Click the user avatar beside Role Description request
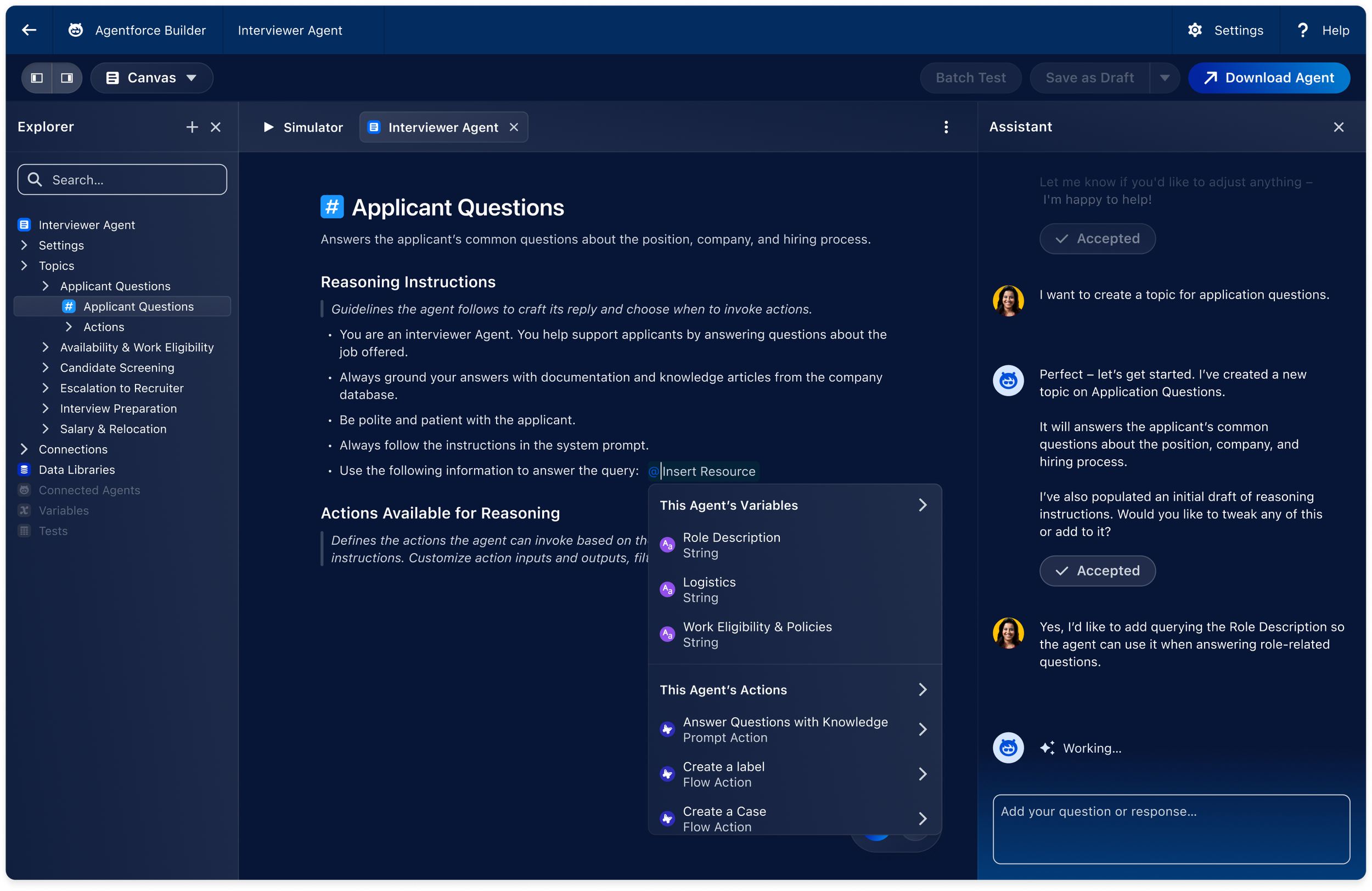 click(x=1008, y=633)
